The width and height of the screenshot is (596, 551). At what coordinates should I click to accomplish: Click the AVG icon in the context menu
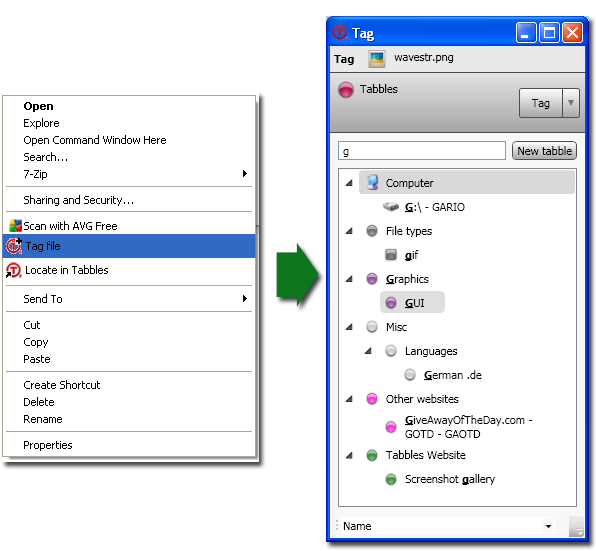15,226
